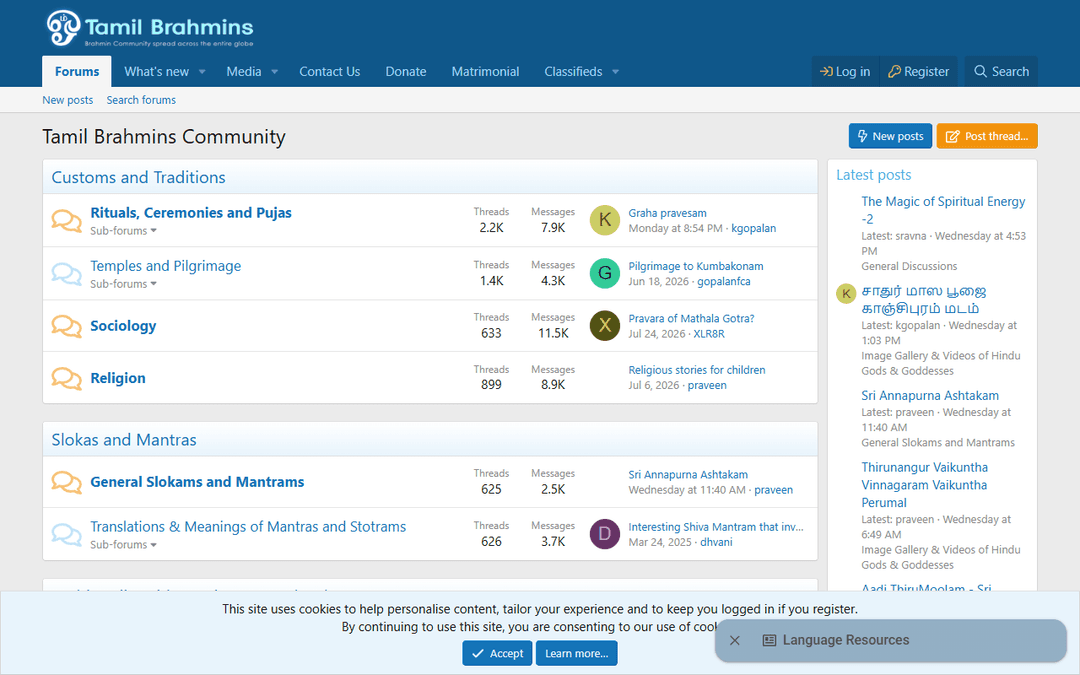Expand Sub-forums under Rituals, Ceremonies and Pujas
The width and height of the screenshot is (1080, 675).
point(123,231)
